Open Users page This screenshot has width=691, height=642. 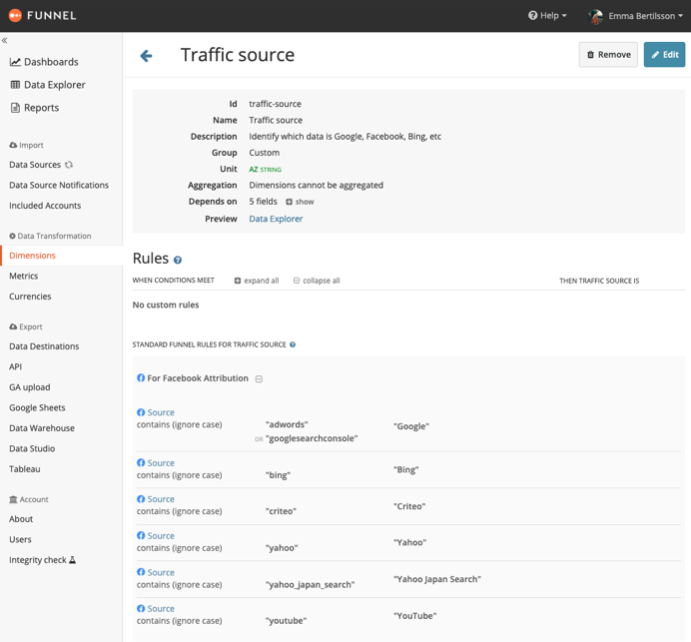(20, 539)
